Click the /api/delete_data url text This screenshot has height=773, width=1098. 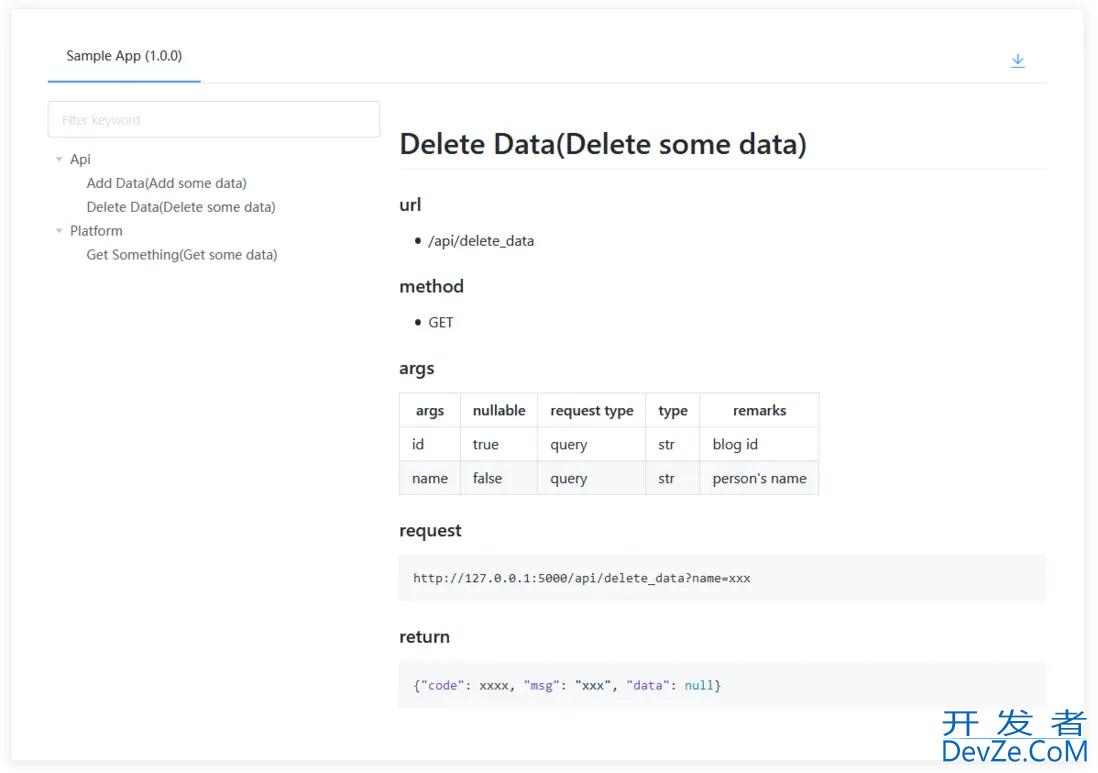click(x=481, y=241)
